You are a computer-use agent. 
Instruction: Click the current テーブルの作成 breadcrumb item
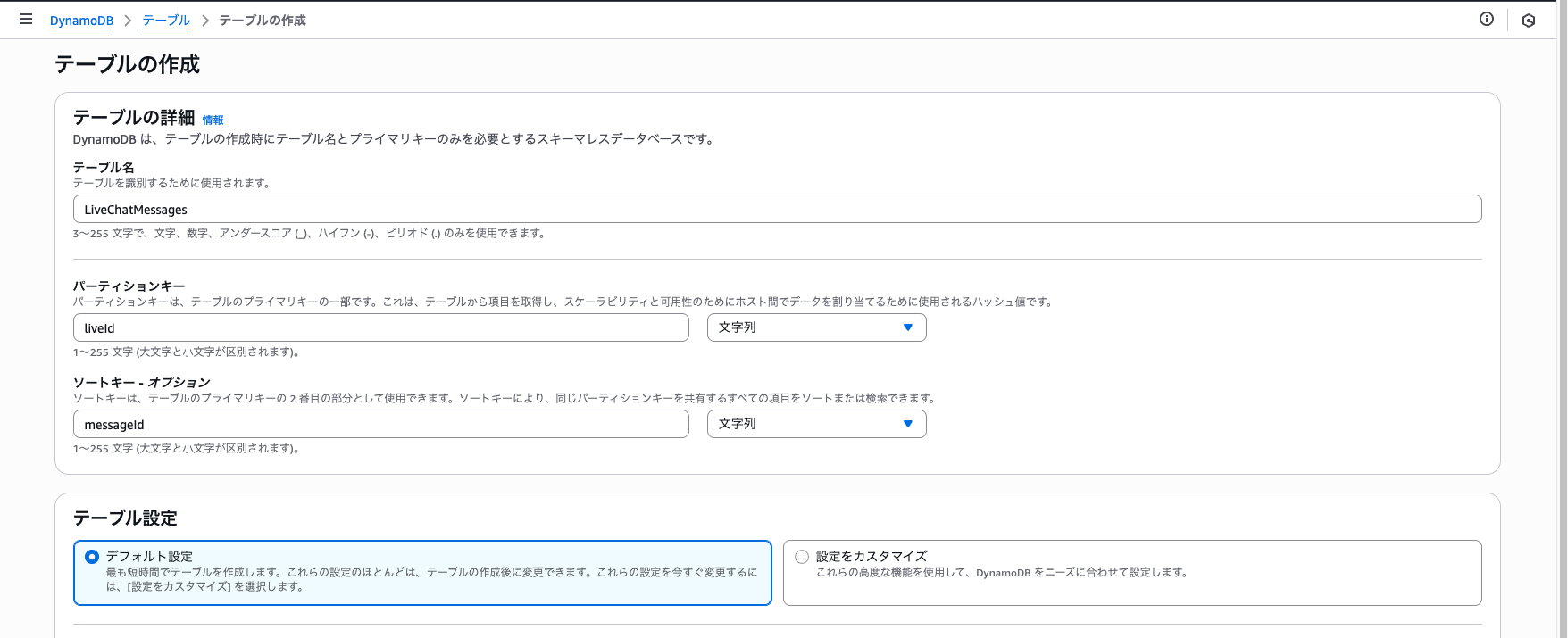(263, 21)
